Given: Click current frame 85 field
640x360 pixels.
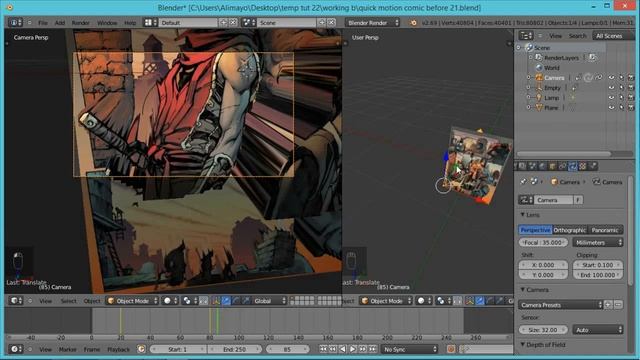Looking at the screenshot, I should click(287, 349).
